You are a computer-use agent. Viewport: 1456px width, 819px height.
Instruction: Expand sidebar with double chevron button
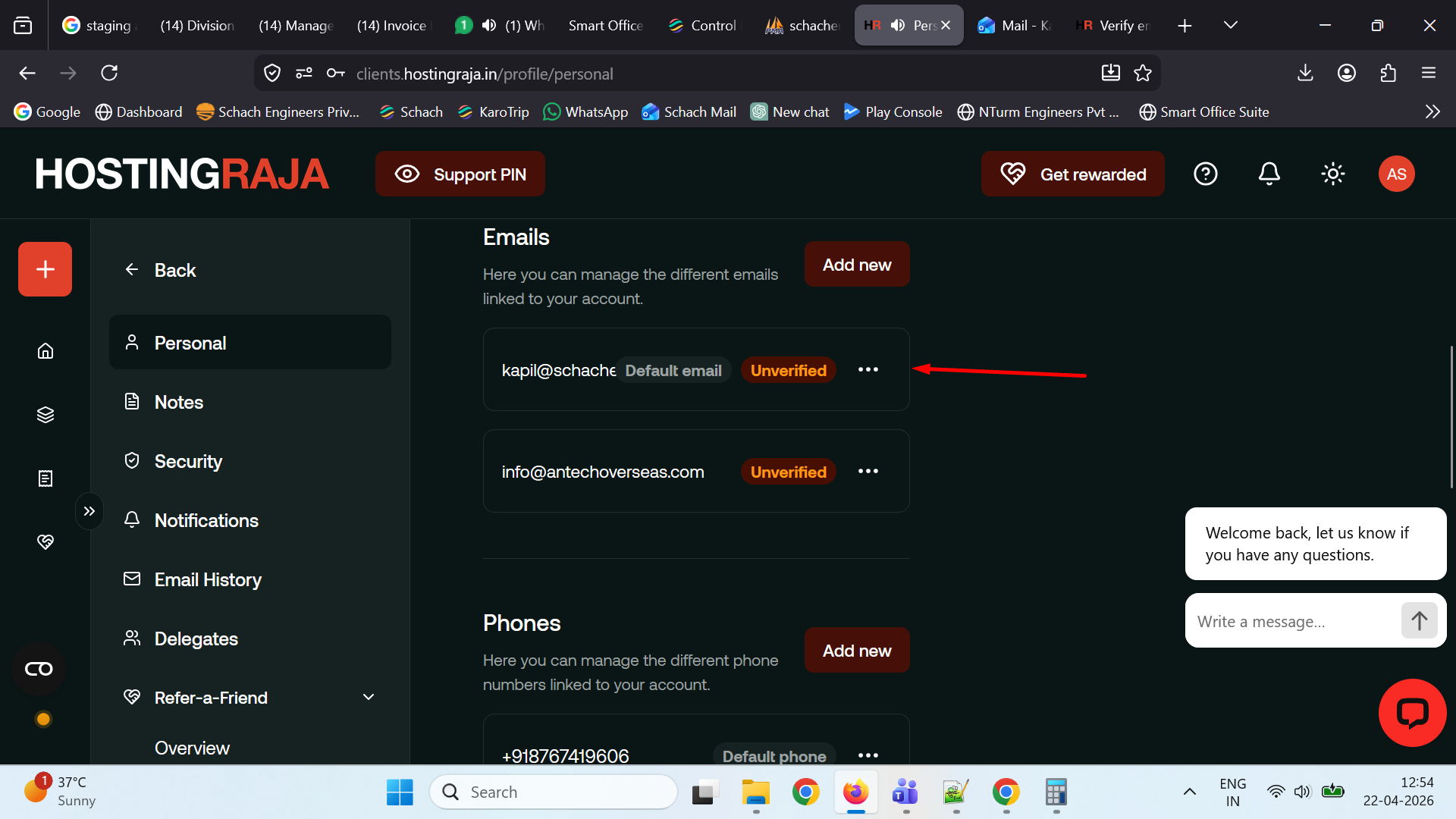[x=89, y=511]
